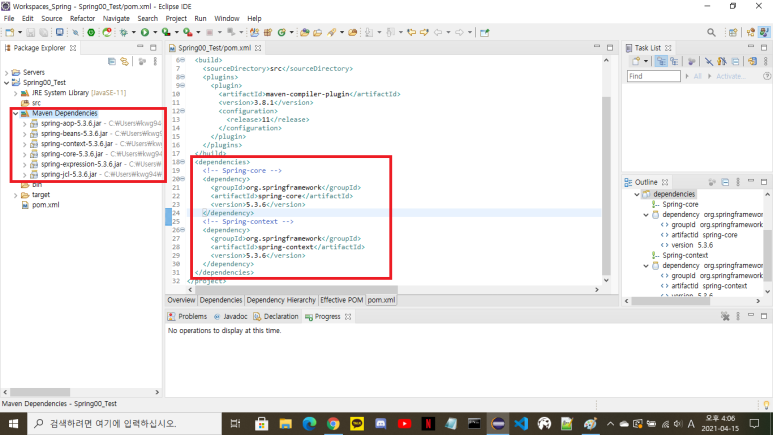Image resolution: width=773 pixels, height=435 pixels.
Task: Expand spring-aop-5.3.6.jar node
Action: point(25,124)
